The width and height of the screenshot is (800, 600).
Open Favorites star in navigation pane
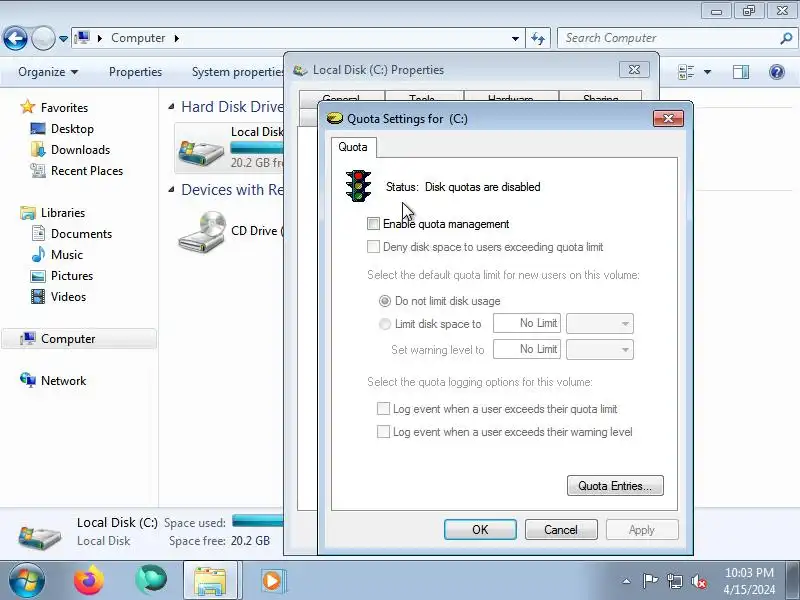(x=28, y=107)
